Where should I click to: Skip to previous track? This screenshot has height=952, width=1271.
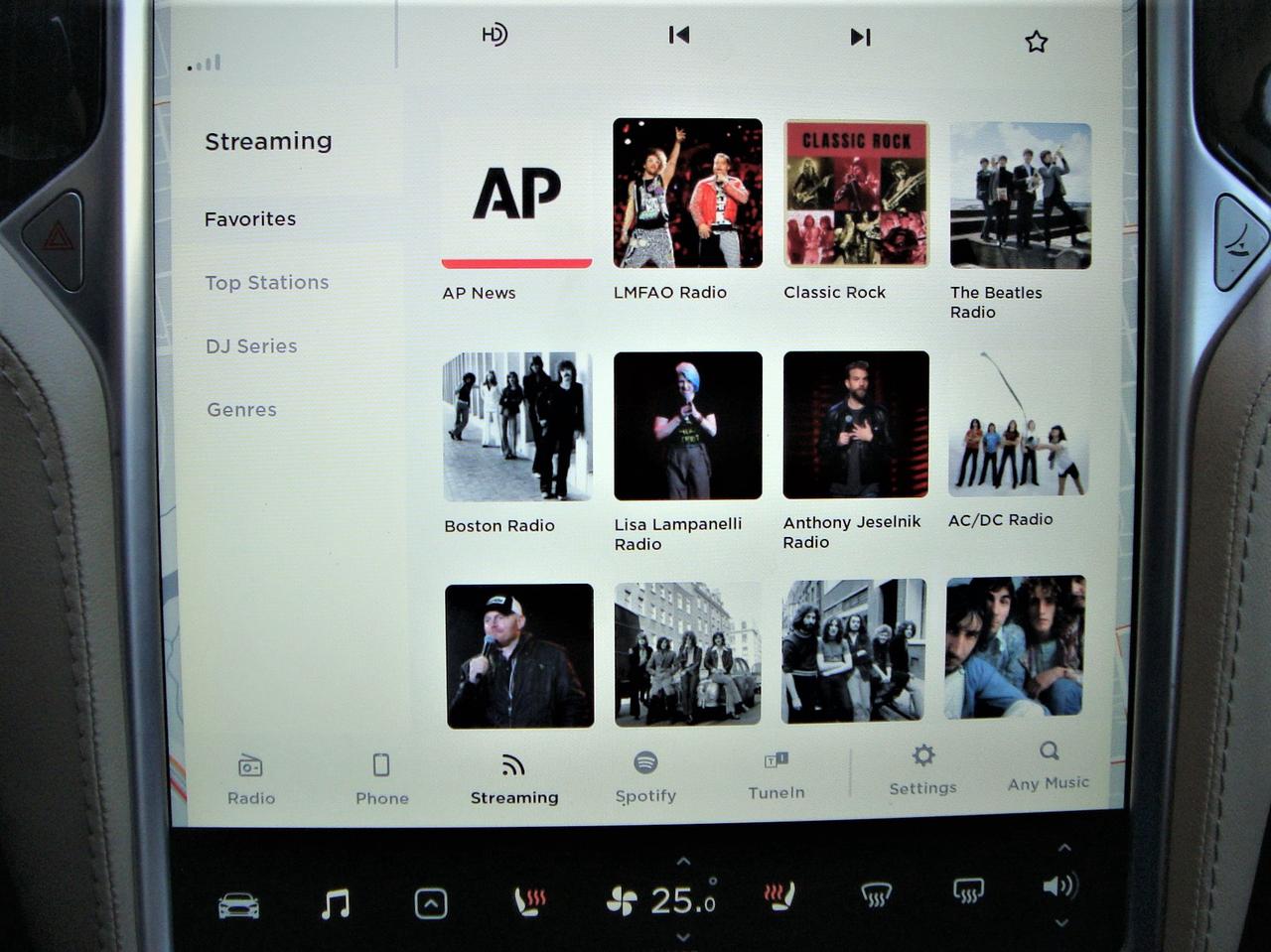pyautogui.click(x=679, y=36)
